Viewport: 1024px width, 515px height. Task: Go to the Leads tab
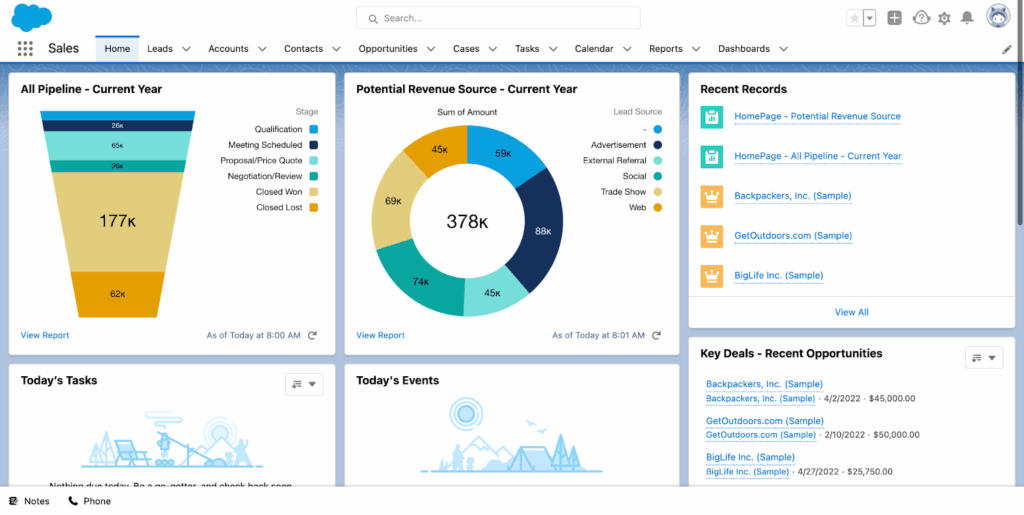tap(160, 49)
